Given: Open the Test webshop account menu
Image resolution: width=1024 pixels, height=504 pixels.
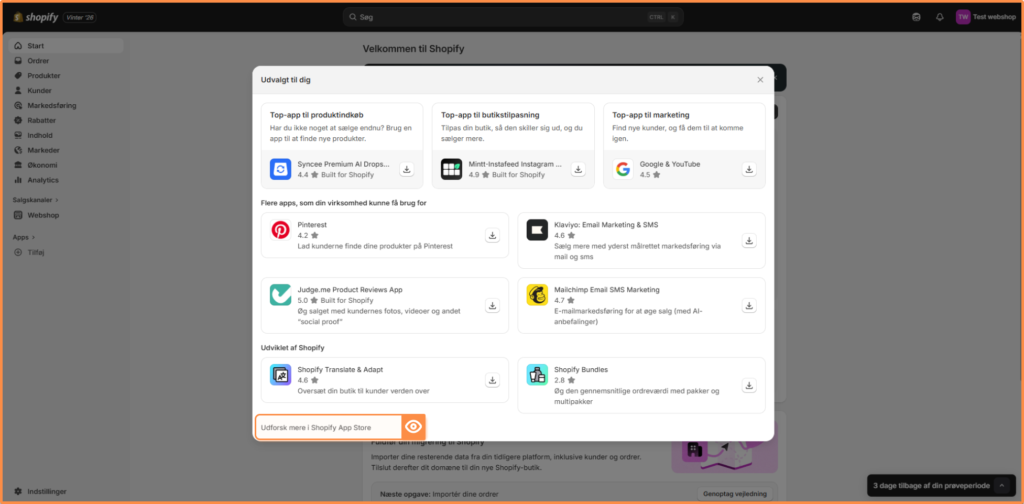Looking at the screenshot, I should pyautogui.click(x=985, y=17).
